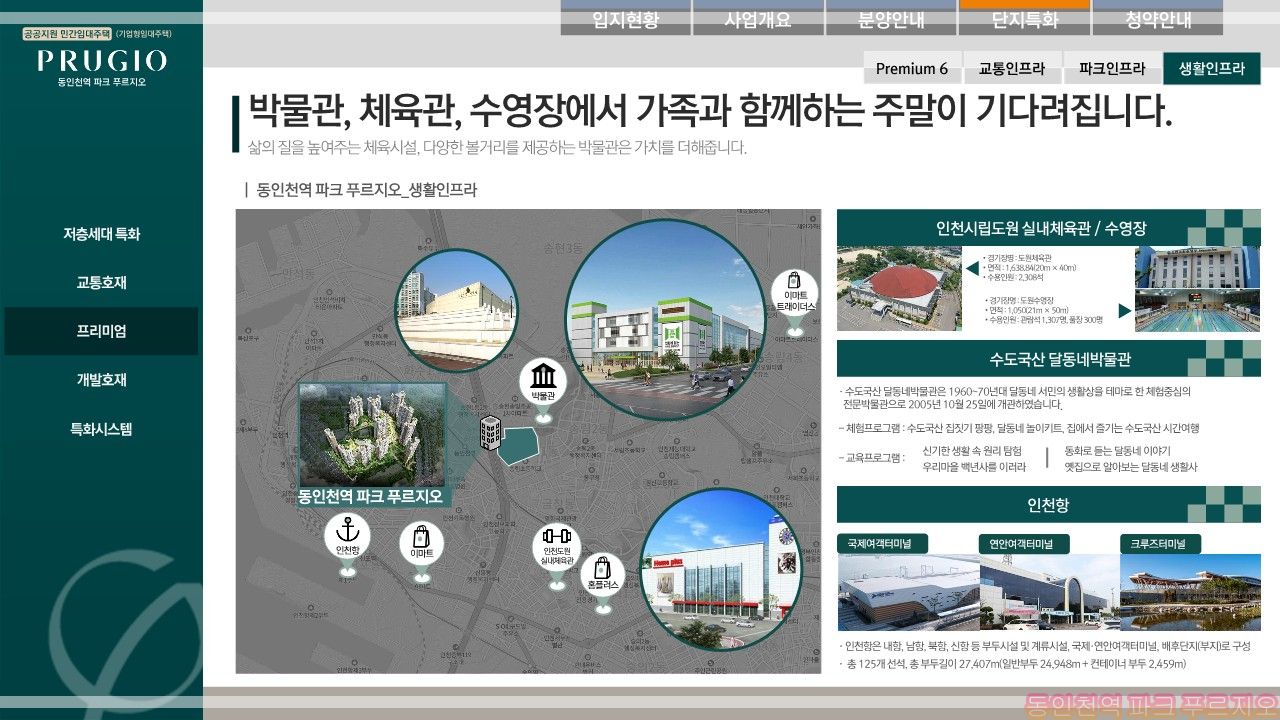Go to 특화시스템 in sidebar

coord(101,429)
